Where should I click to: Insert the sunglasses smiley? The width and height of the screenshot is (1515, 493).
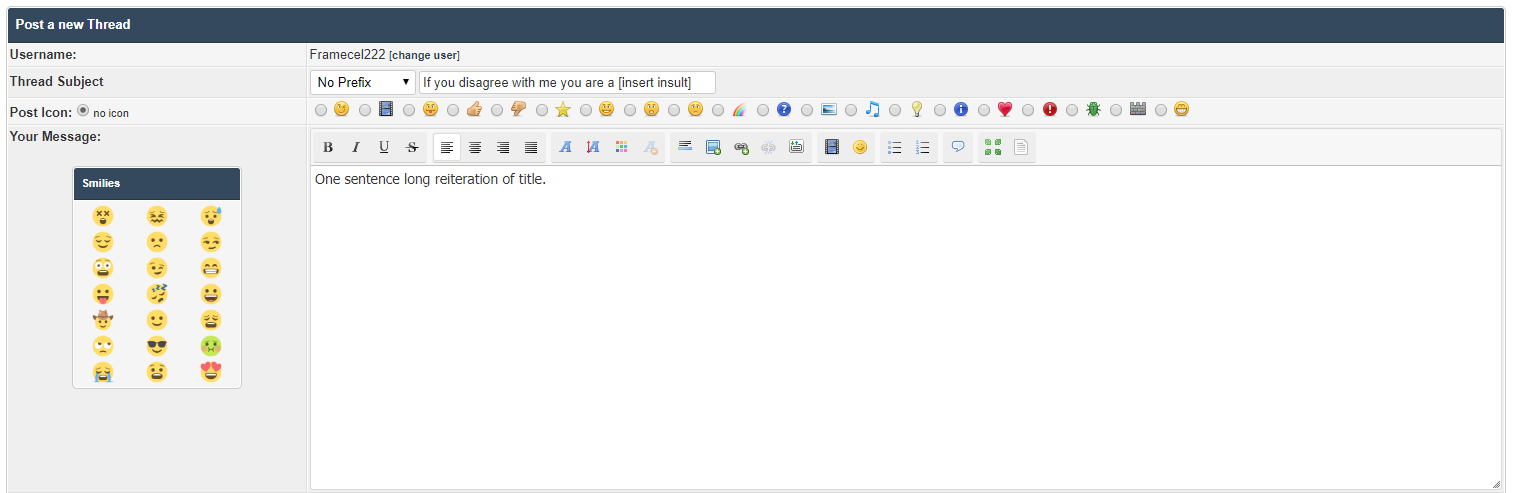(157, 346)
